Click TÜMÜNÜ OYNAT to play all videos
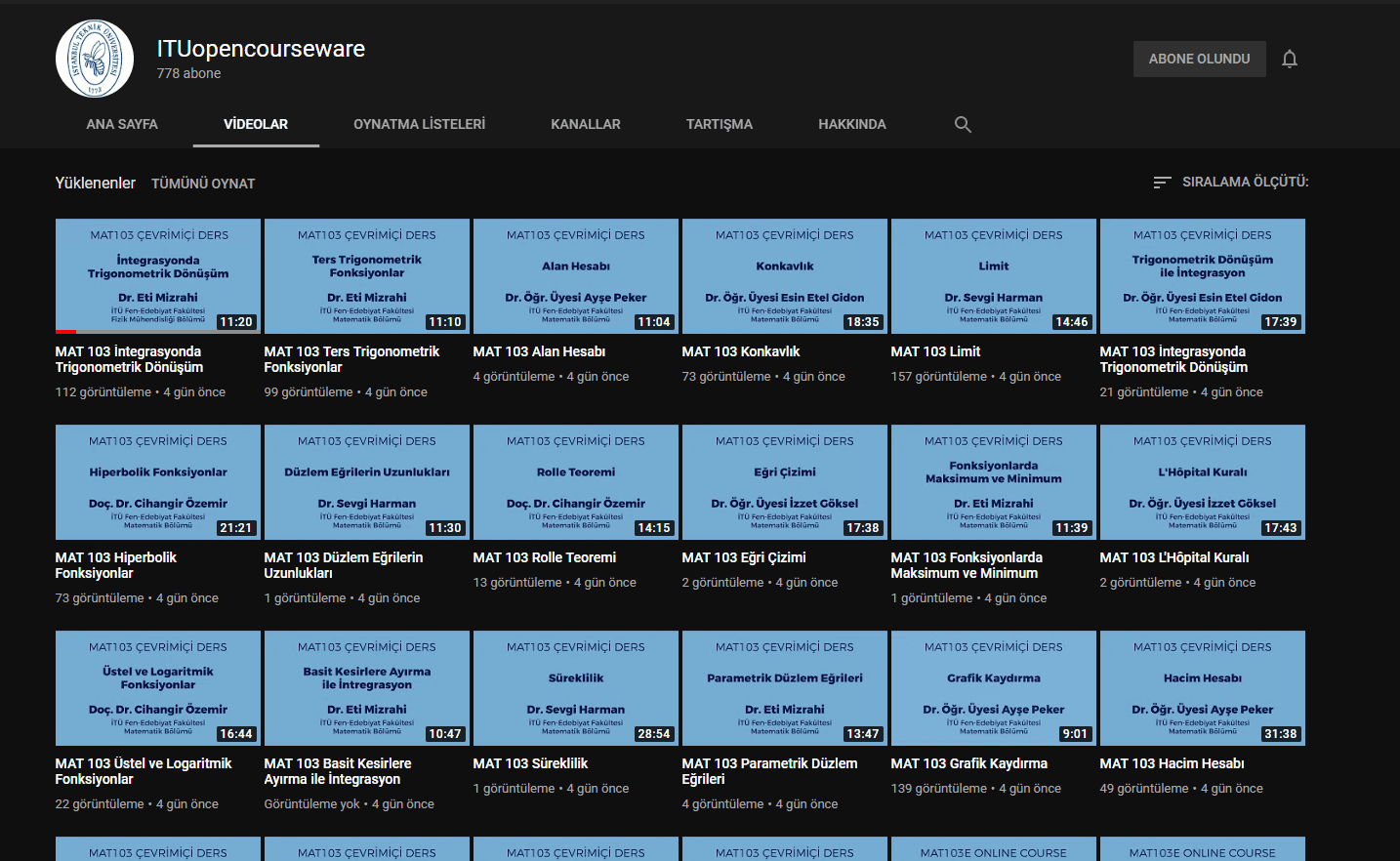 pyautogui.click(x=203, y=184)
